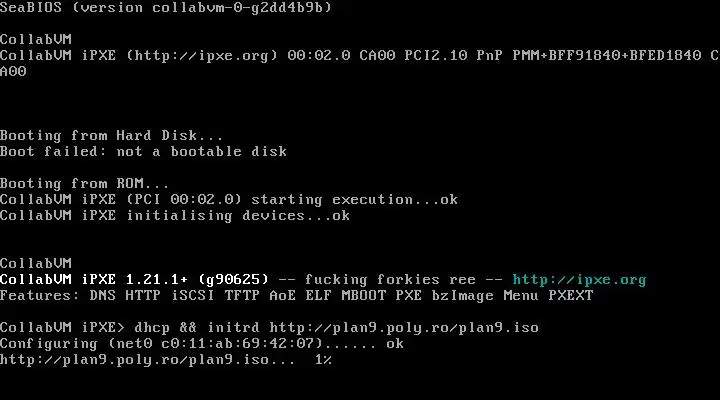Click the 'Boot failed: not a bootable disk' message
Viewport: 720px width, 400px height.
143,152
